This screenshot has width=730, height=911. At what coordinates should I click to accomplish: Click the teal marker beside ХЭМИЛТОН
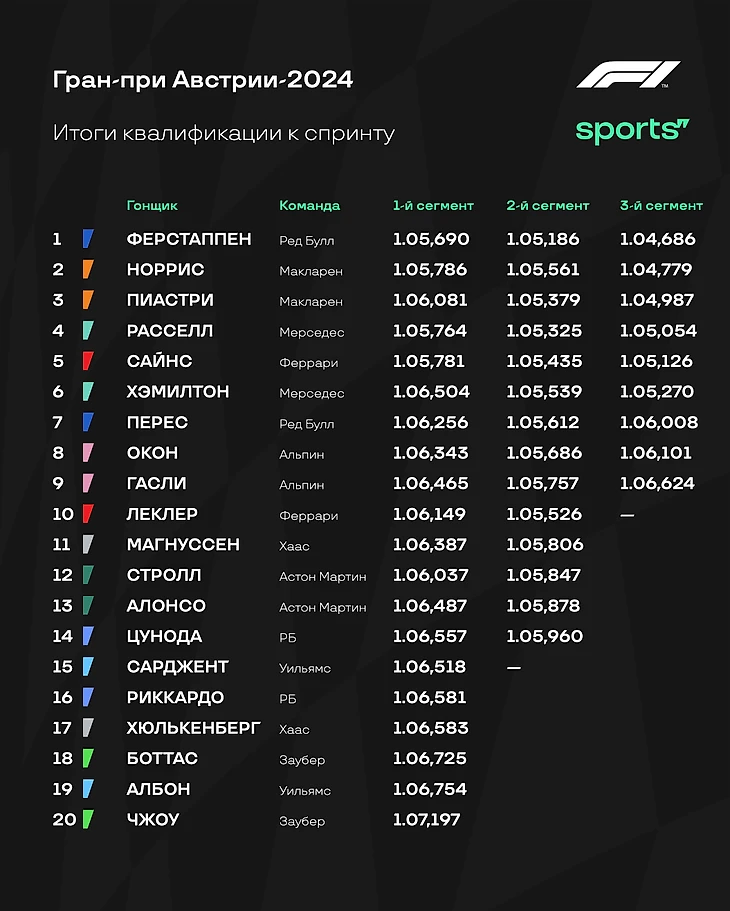[88, 392]
